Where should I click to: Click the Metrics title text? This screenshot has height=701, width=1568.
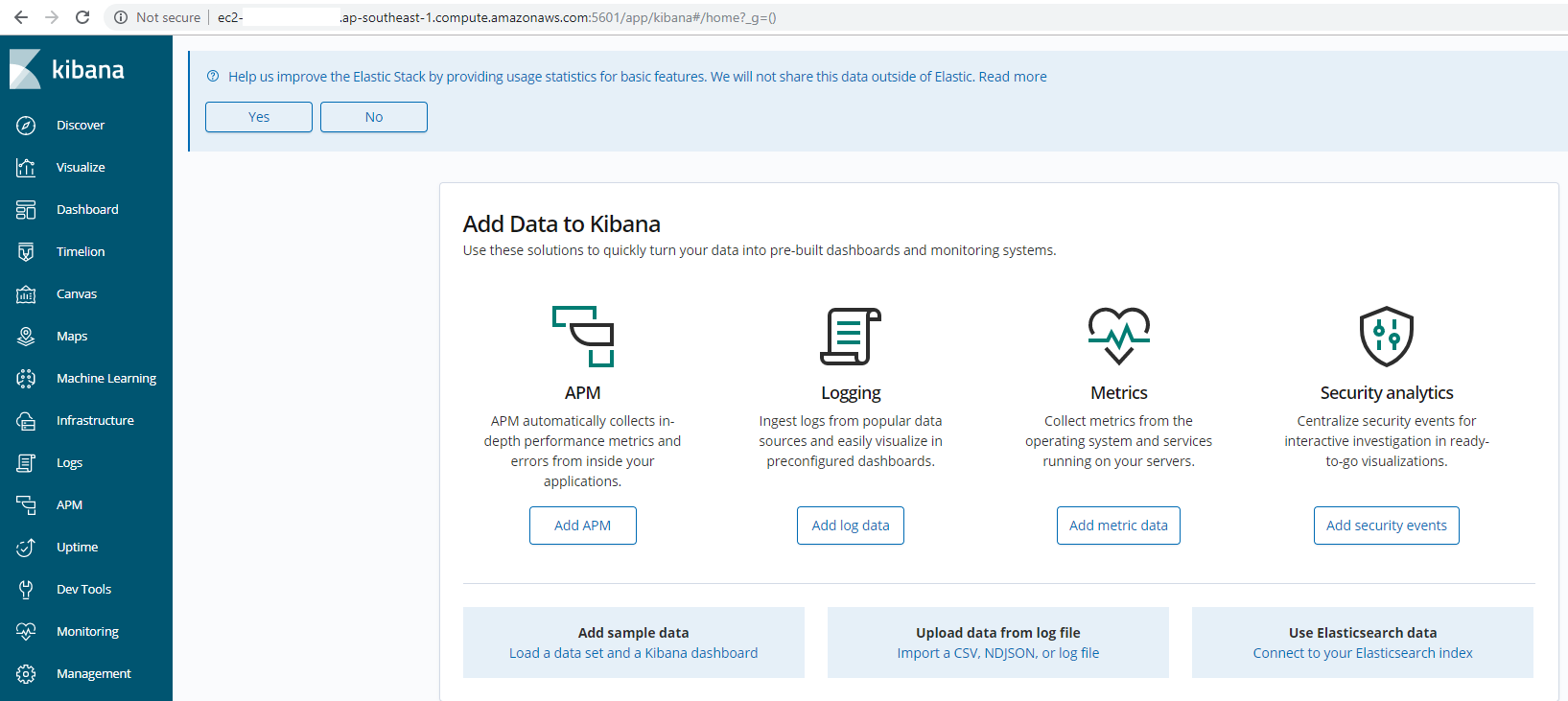coord(1119,393)
